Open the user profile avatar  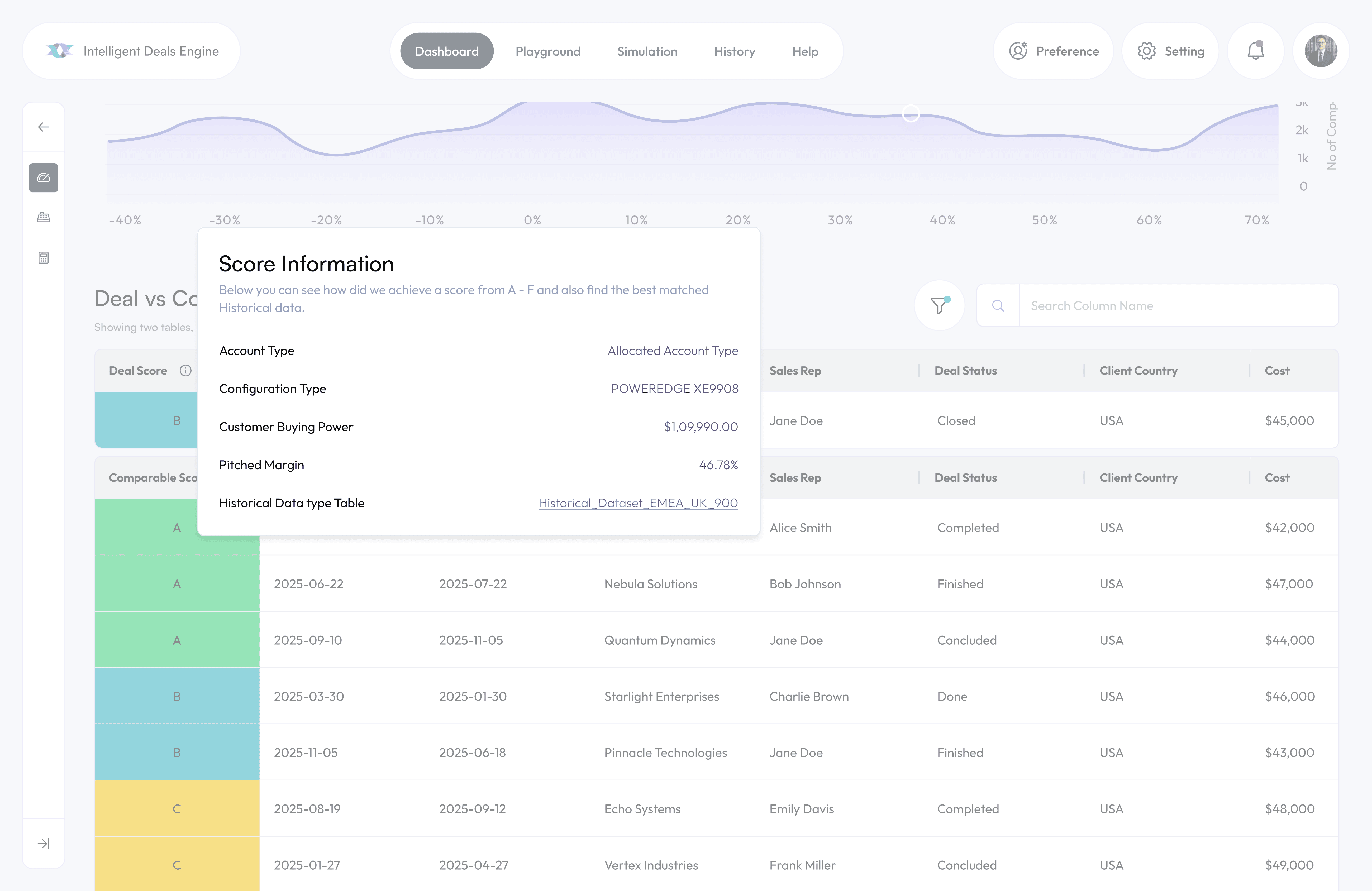pyautogui.click(x=1321, y=51)
